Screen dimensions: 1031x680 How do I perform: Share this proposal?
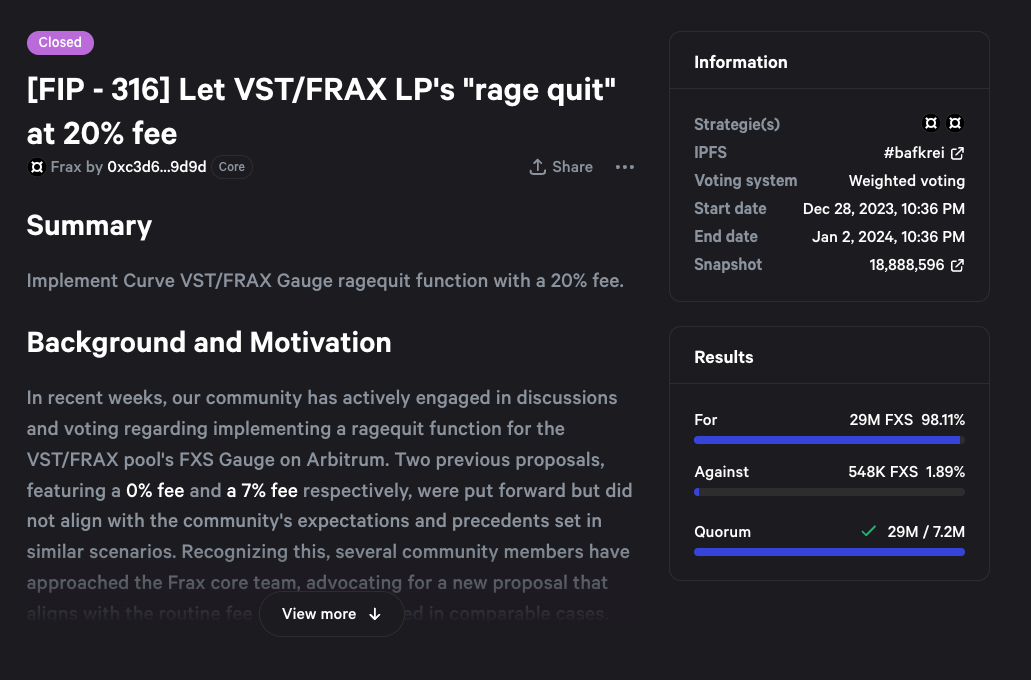coord(561,167)
